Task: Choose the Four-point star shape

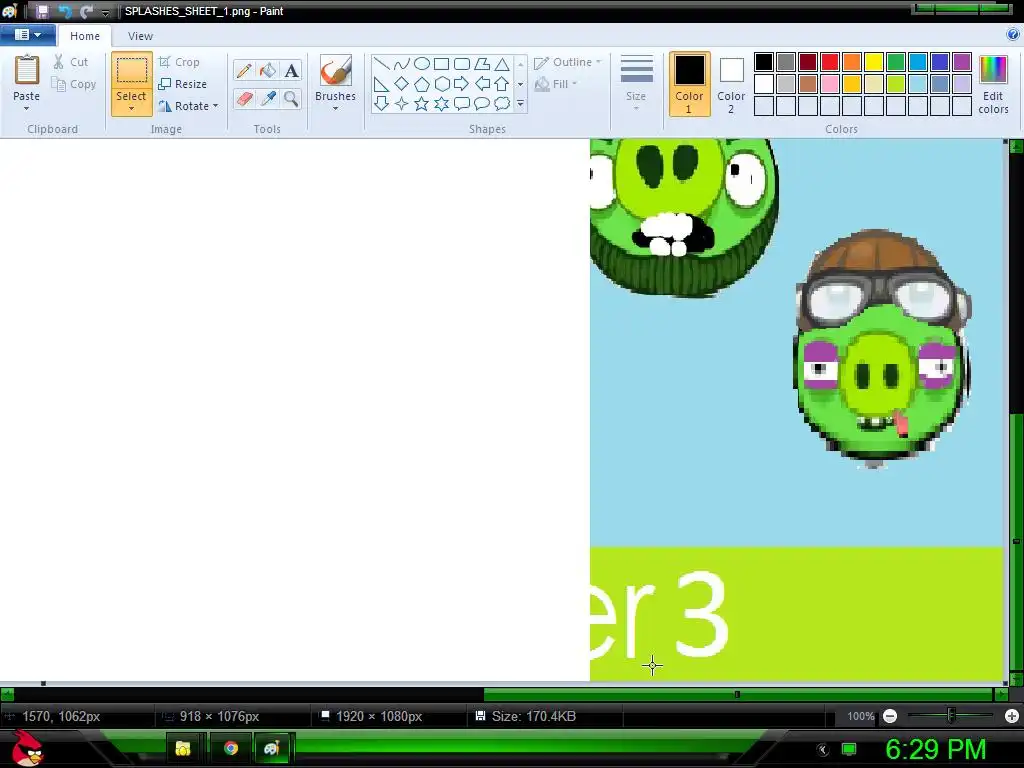Action: [x=402, y=103]
